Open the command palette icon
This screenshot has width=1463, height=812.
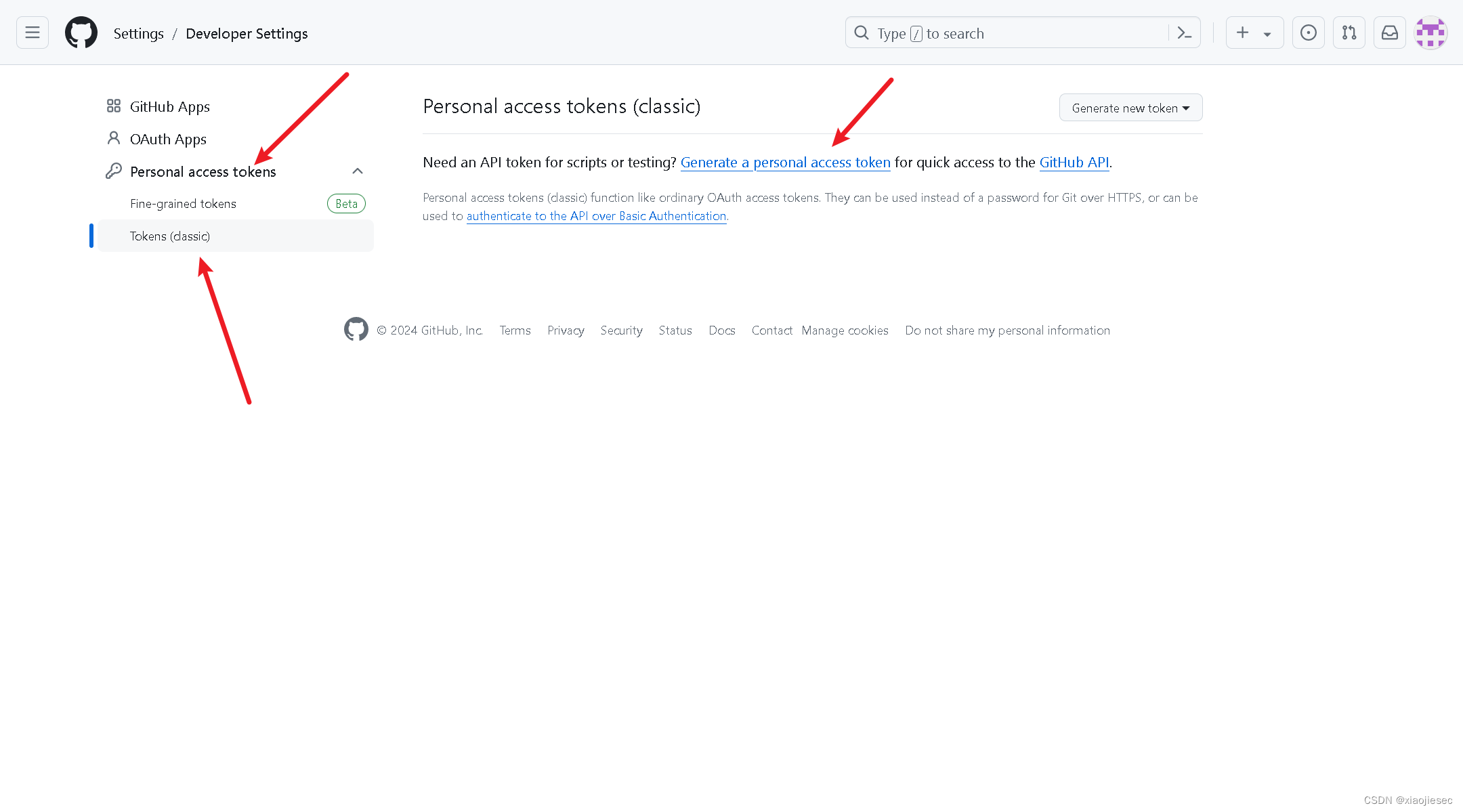[1184, 33]
